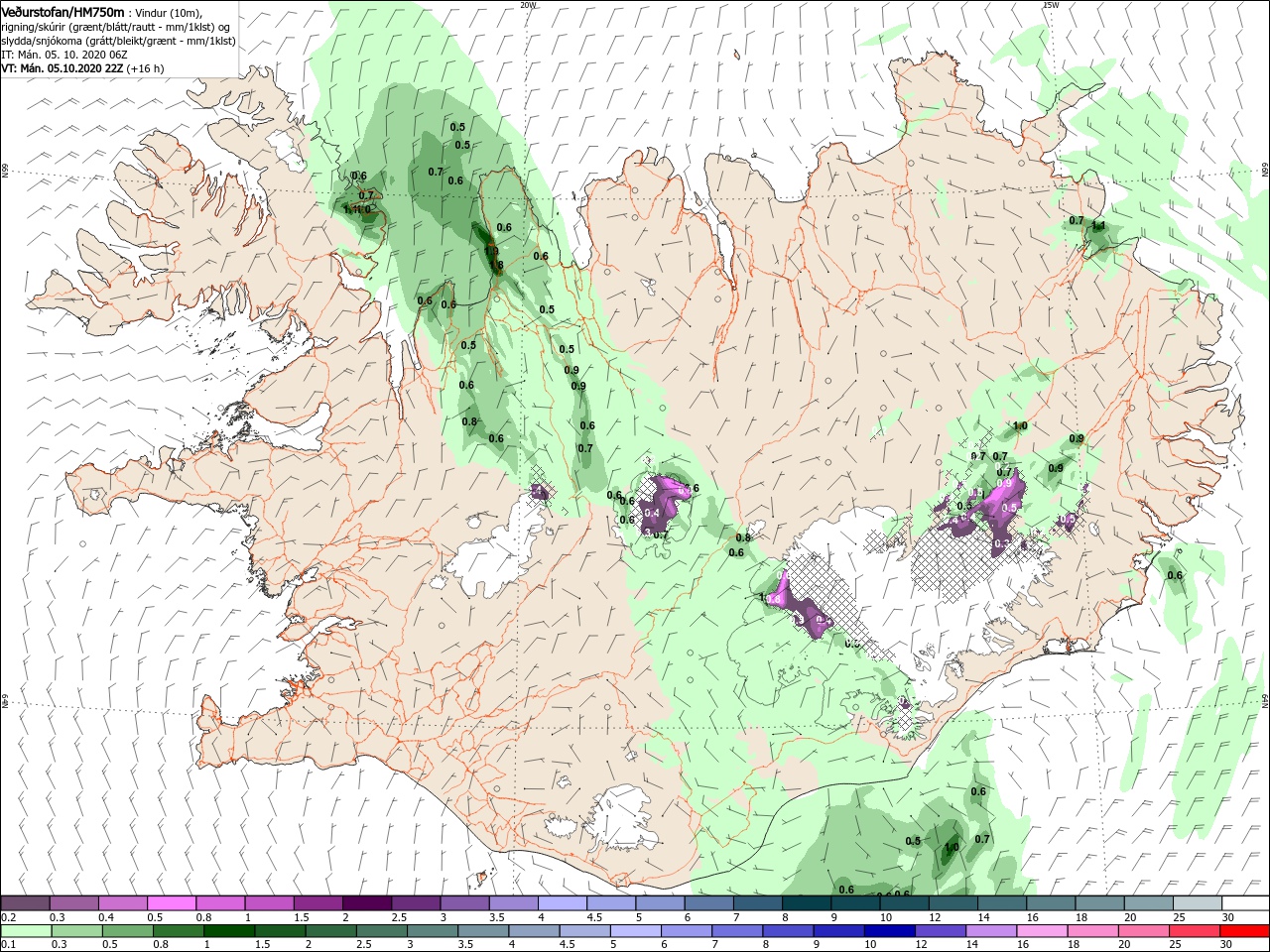Pick the red 25 swatch in the lower legend
Image resolution: width=1270 pixels, height=952 pixels.
click(x=1194, y=932)
